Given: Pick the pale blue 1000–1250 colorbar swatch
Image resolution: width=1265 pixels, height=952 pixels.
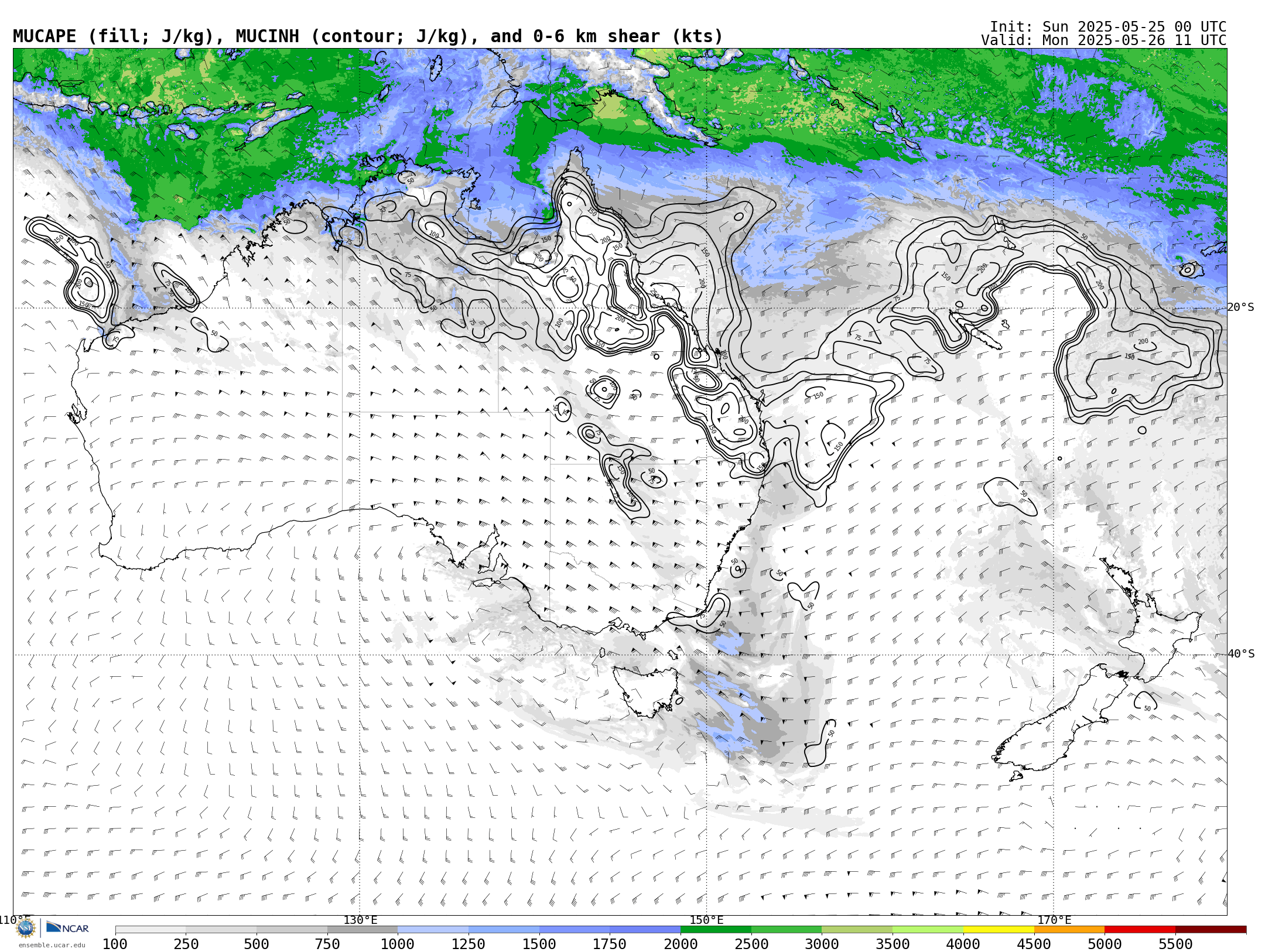Looking at the screenshot, I should tap(433, 929).
